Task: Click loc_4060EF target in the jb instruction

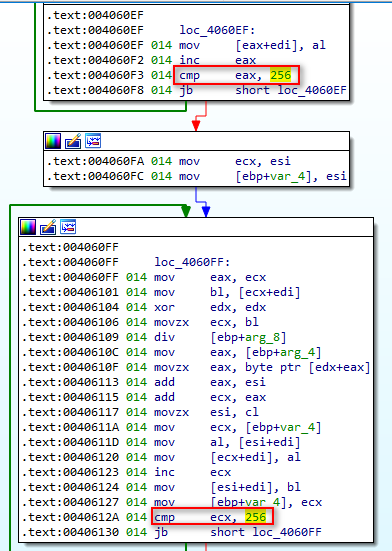Action: pos(312,90)
